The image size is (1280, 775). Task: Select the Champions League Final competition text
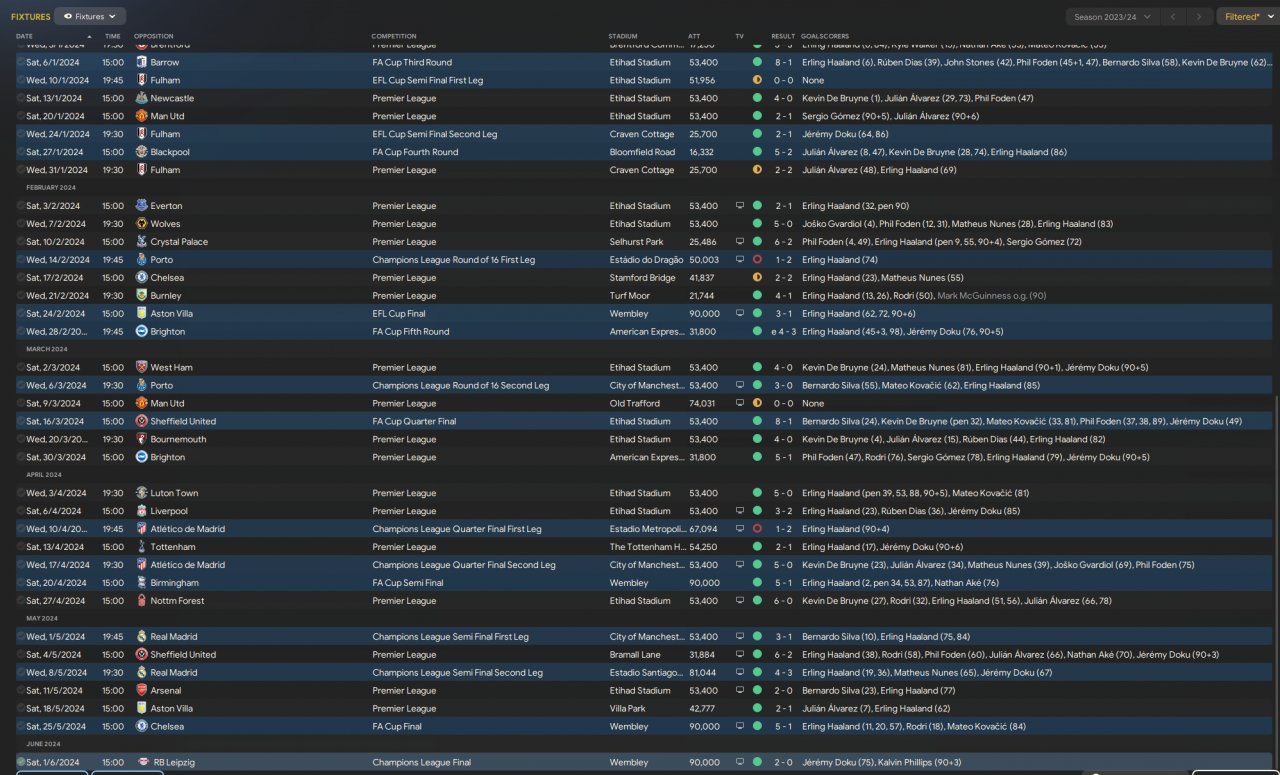click(x=421, y=763)
